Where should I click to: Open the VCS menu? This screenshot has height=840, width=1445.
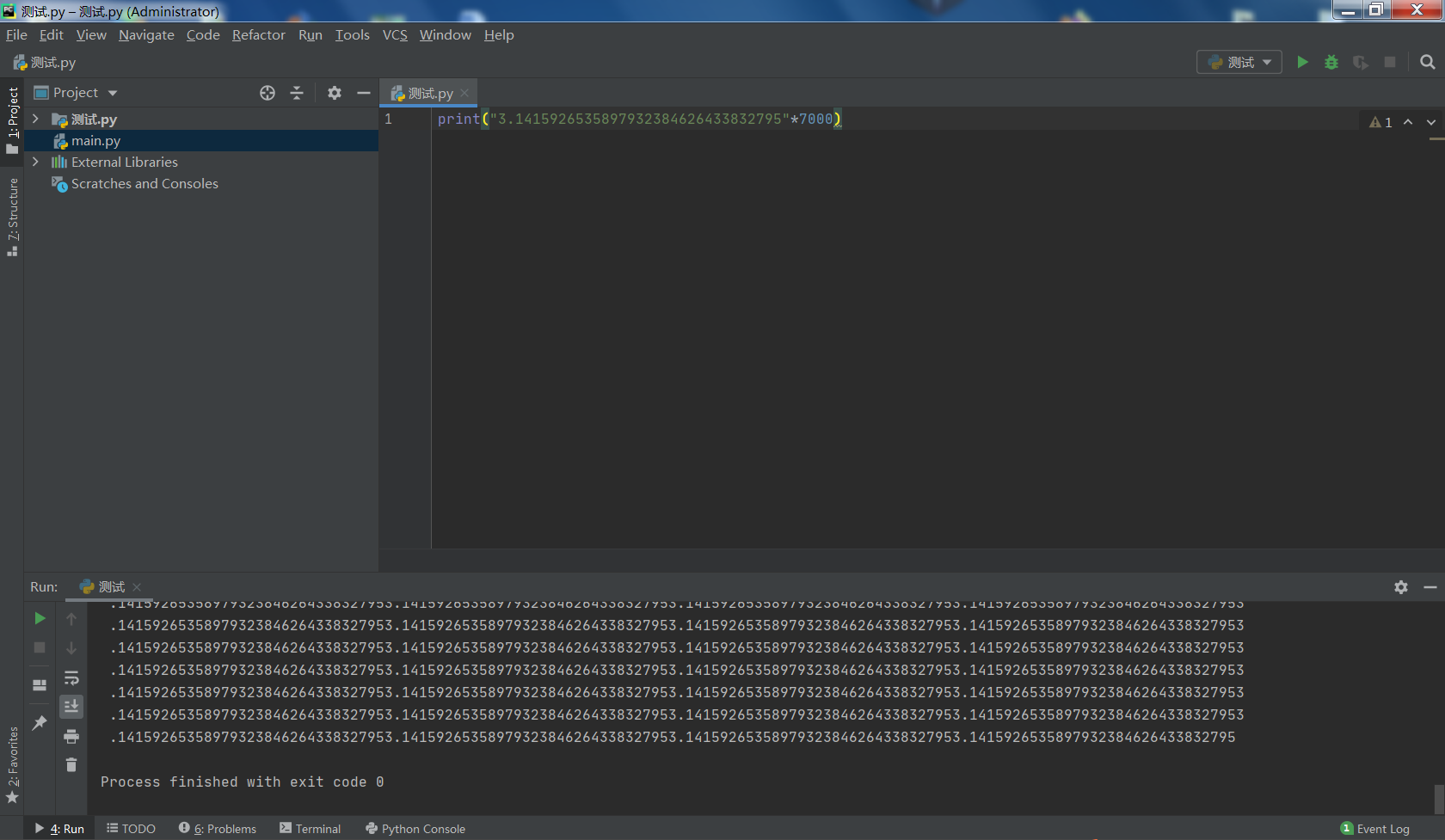[395, 34]
